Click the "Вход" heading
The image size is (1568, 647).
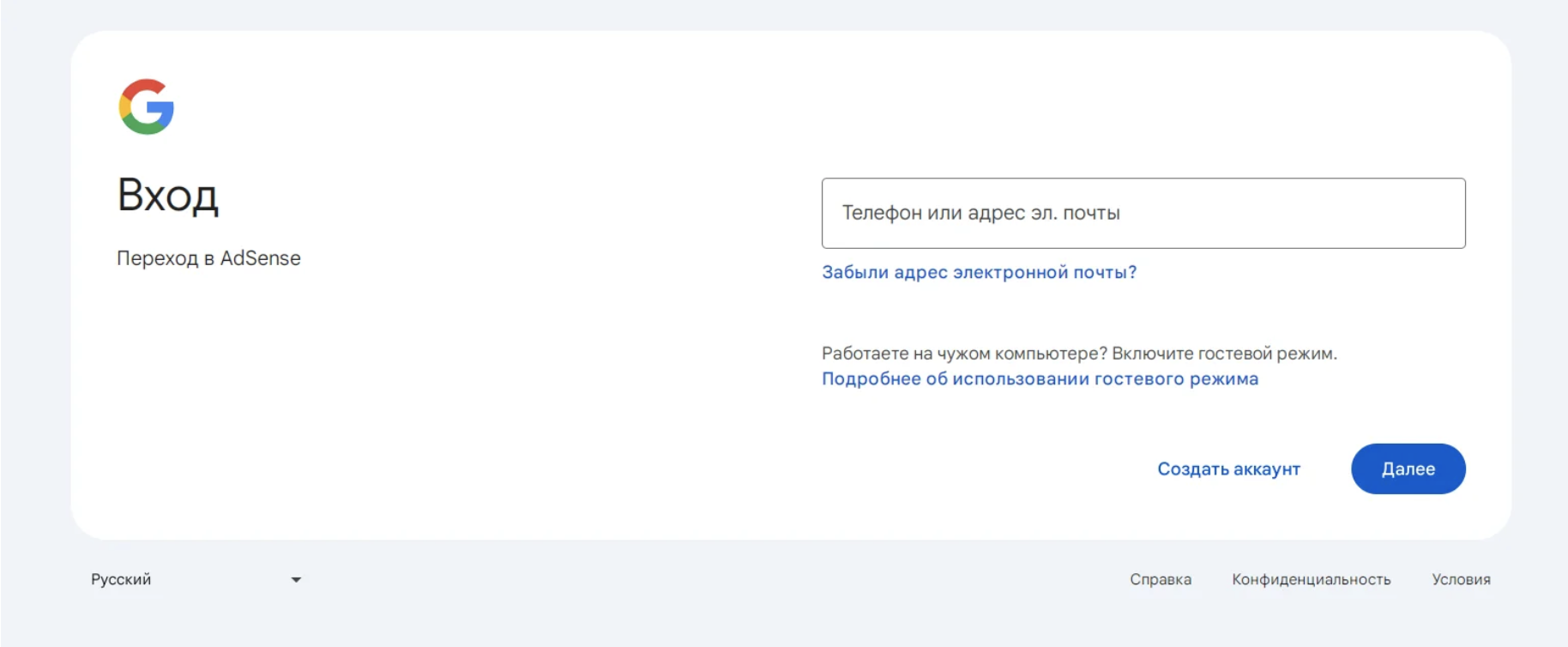(x=168, y=196)
